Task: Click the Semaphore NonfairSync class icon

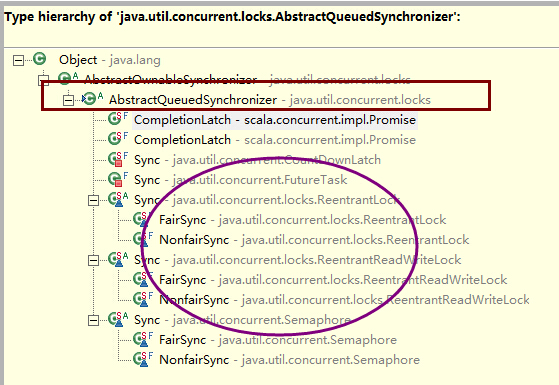Action: point(140,359)
